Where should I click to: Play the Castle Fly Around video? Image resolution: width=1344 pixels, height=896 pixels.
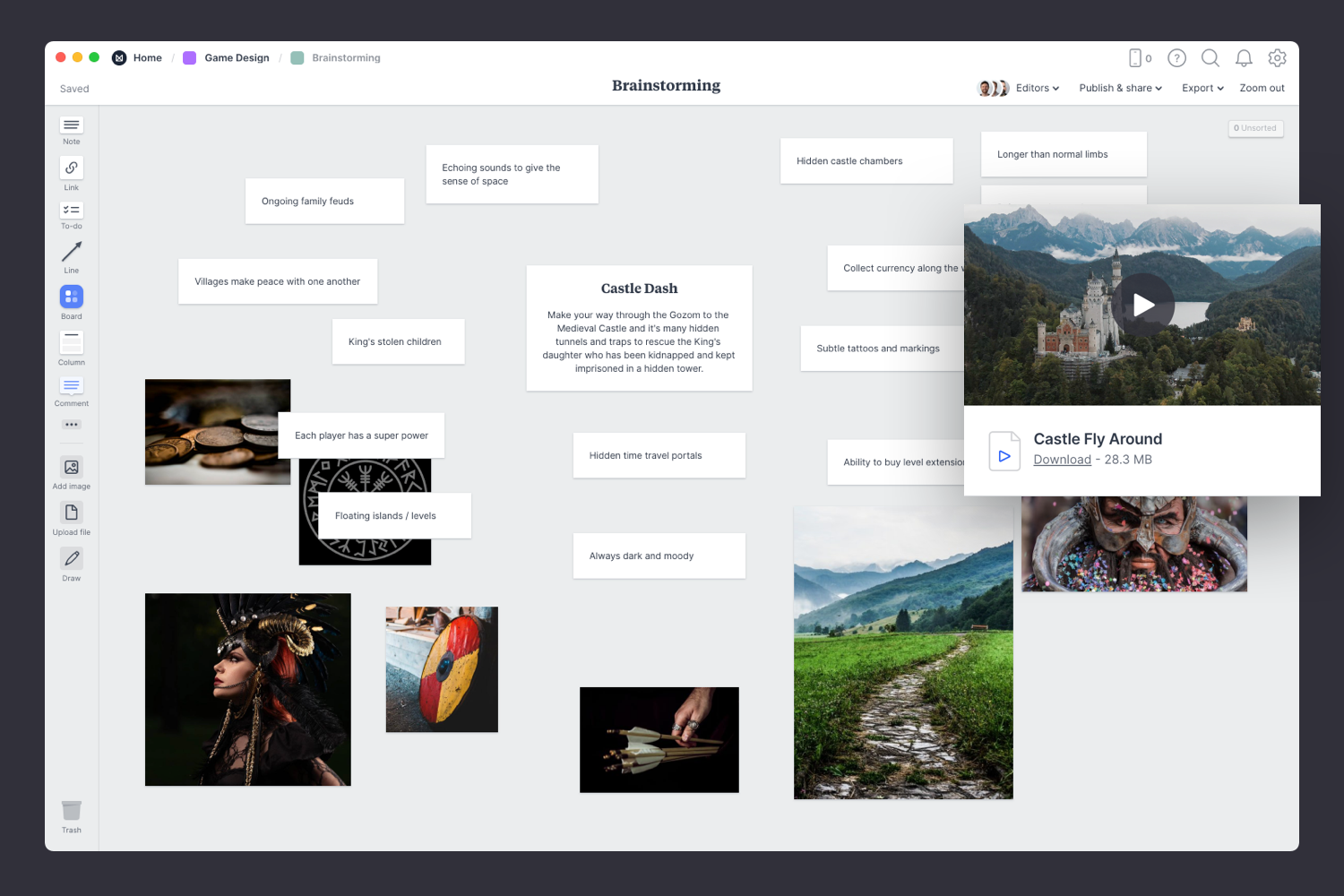(x=1143, y=305)
